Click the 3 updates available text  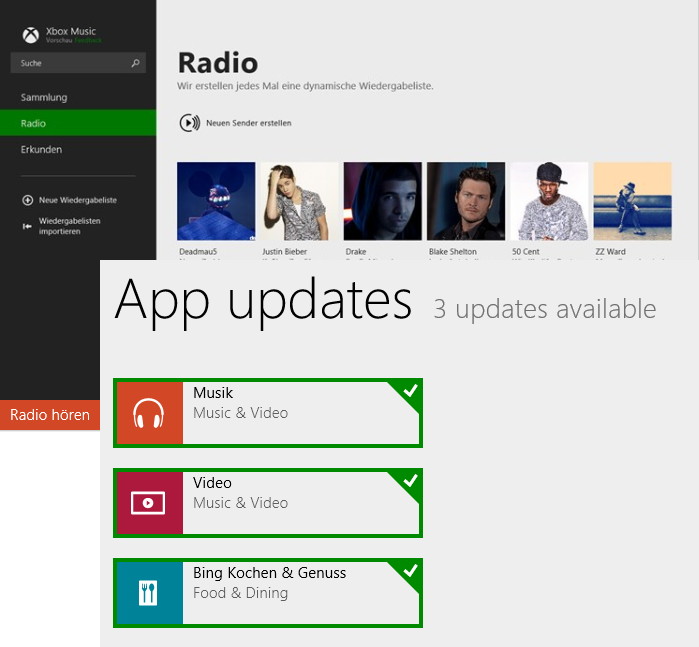pos(545,309)
